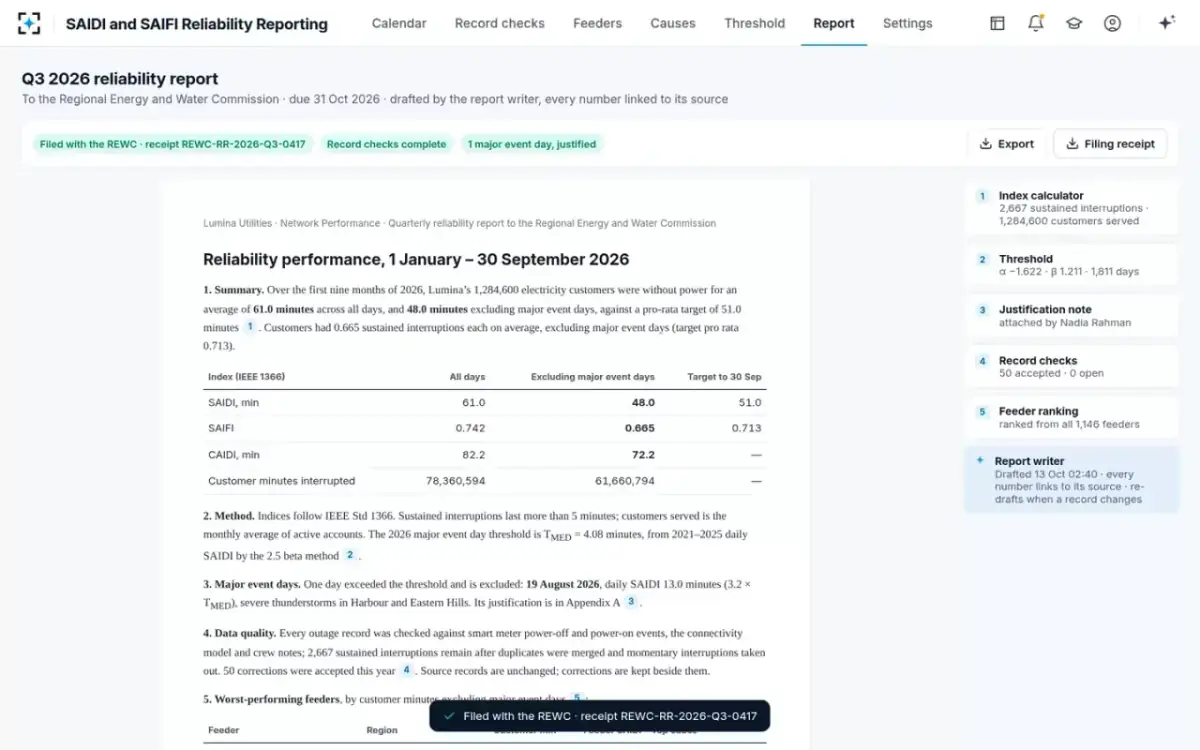This screenshot has height=750, width=1200.
Task: Go to the Calendar tab
Action: pyautogui.click(x=399, y=23)
